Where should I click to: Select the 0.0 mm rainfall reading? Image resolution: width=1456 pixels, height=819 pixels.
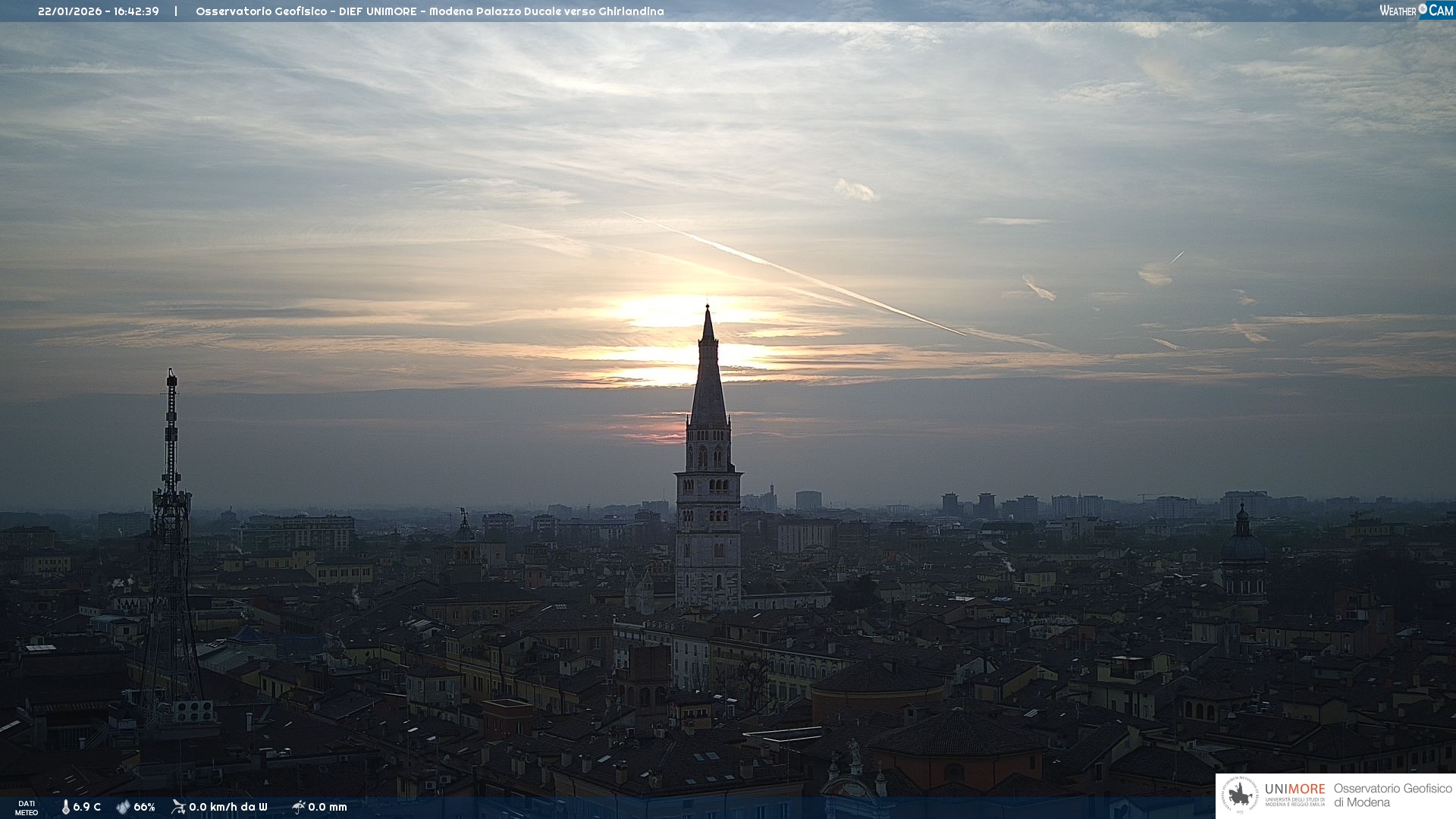328,807
